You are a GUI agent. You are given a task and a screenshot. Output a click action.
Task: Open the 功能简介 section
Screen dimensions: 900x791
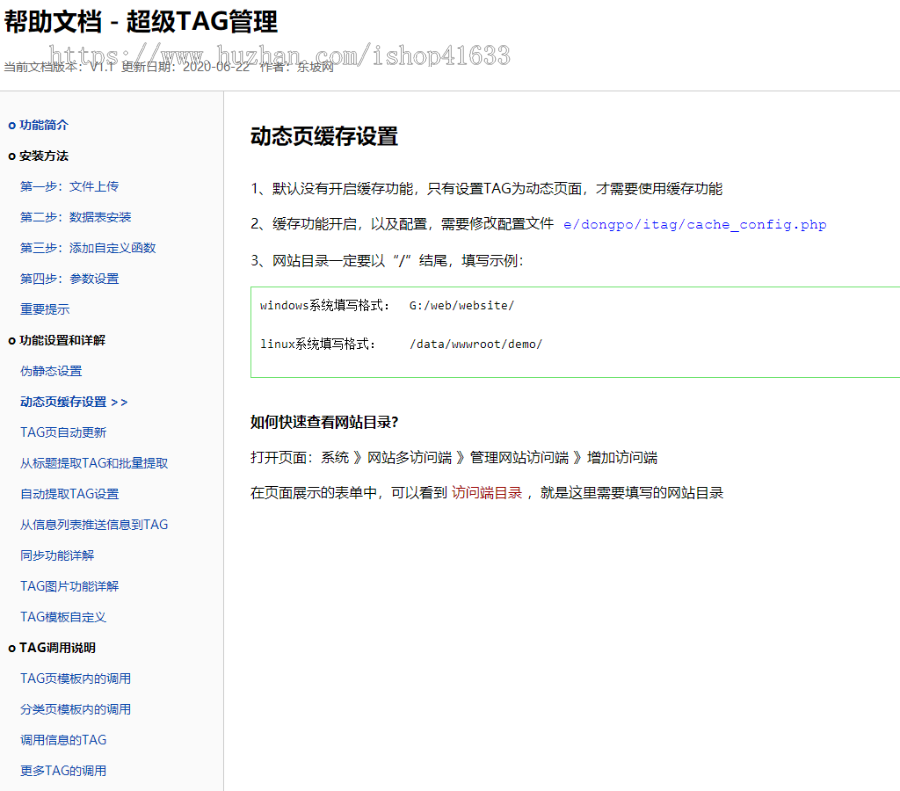tap(44, 125)
